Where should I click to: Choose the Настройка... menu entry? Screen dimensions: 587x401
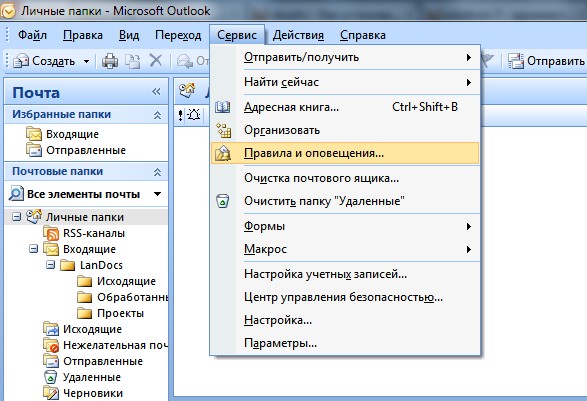[345, 320]
